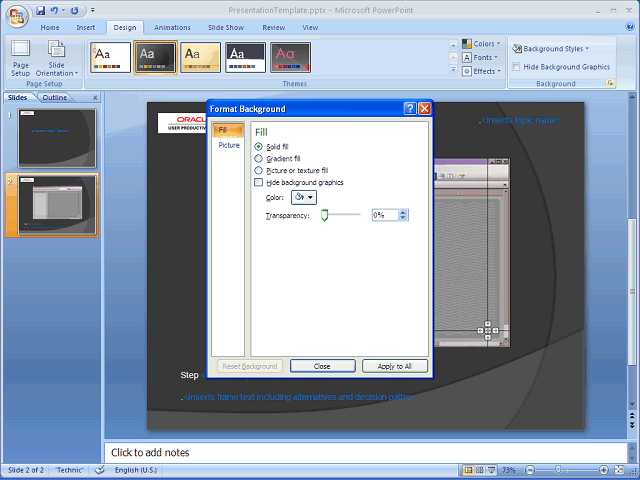
Task: Expand the Background Styles menu
Action: tap(551, 49)
